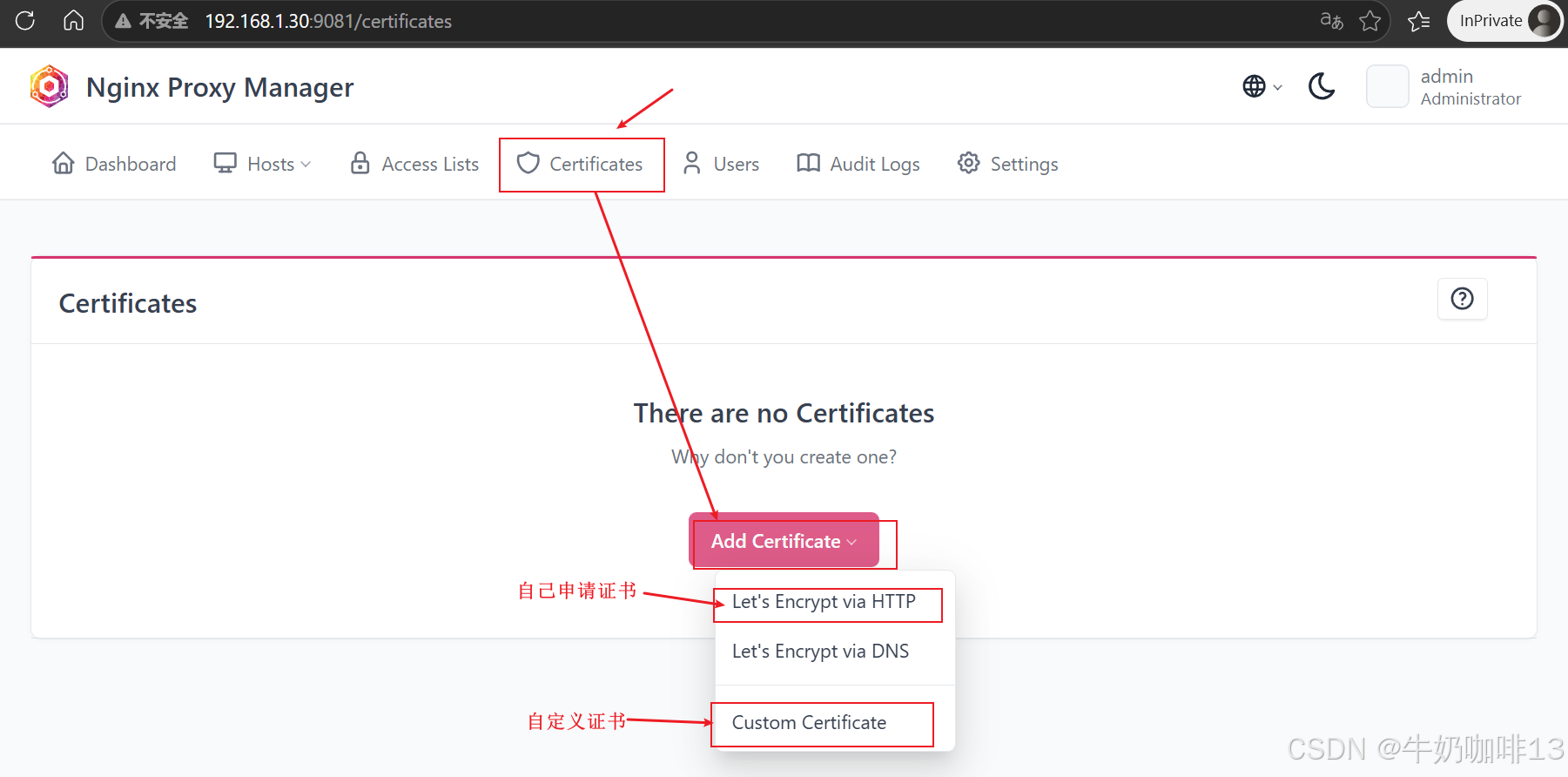Screen dimensions: 1568x777
Task: Open the Settings tab
Action: click(x=1008, y=164)
